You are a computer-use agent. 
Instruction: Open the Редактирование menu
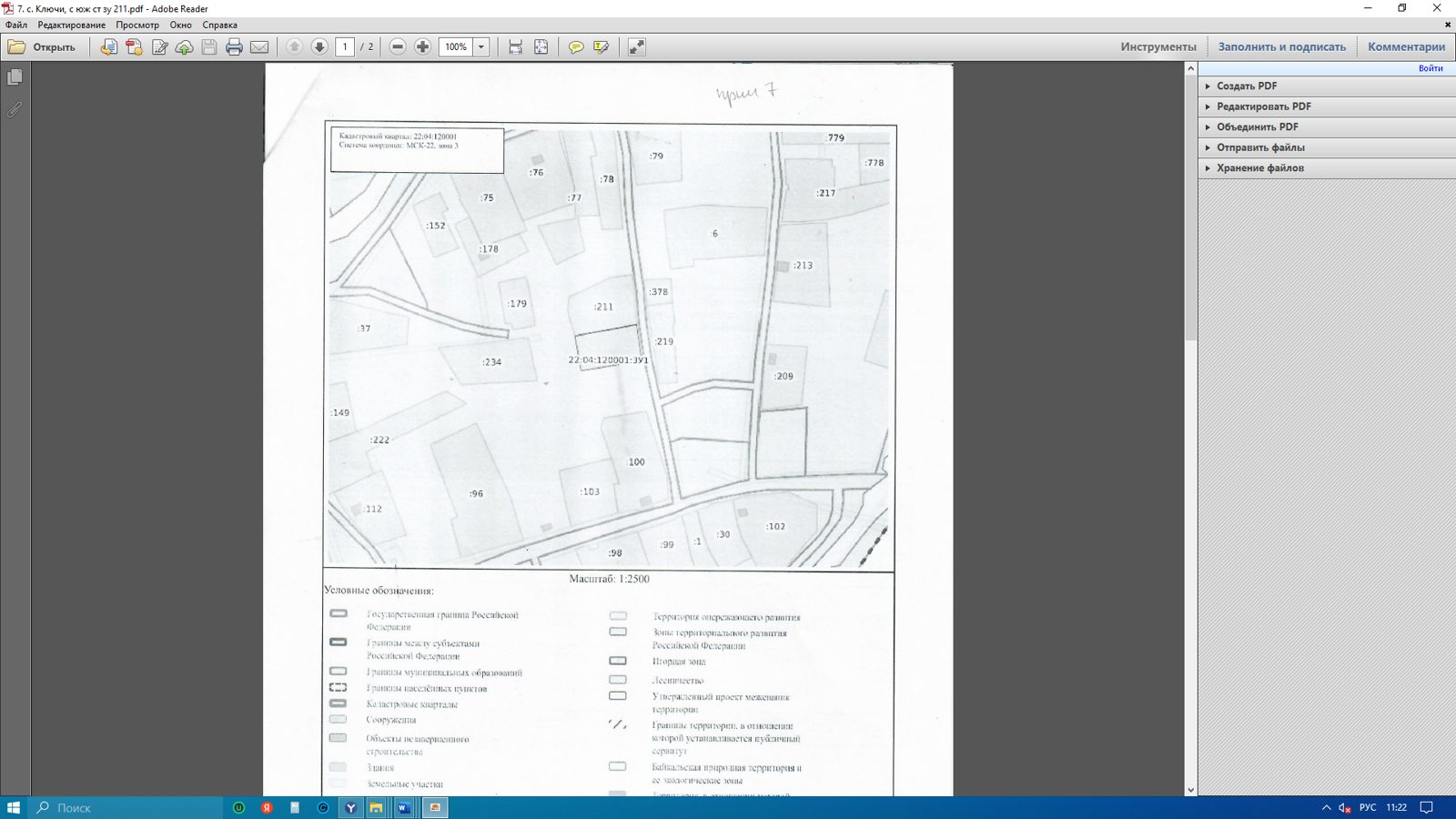click(x=71, y=25)
